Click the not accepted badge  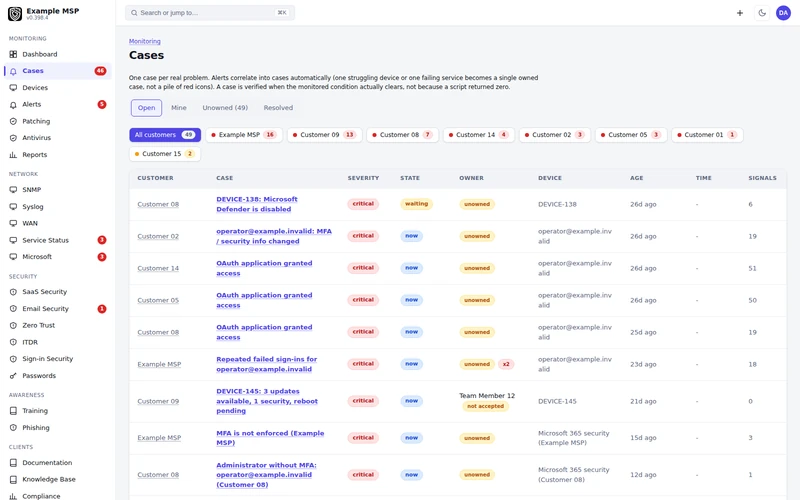coord(486,406)
